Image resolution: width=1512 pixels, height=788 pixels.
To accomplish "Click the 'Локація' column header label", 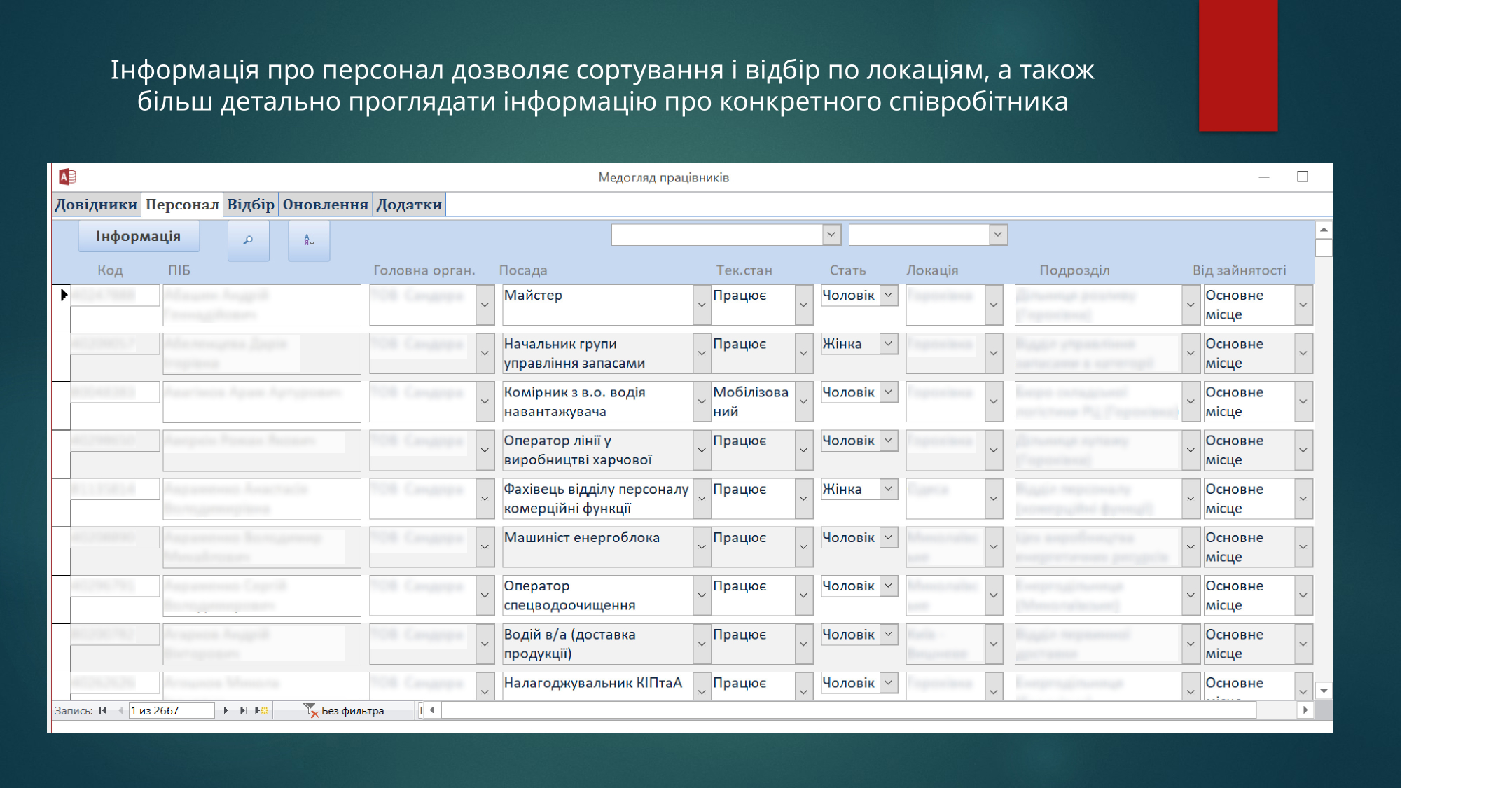I will pyautogui.click(x=932, y=270).
